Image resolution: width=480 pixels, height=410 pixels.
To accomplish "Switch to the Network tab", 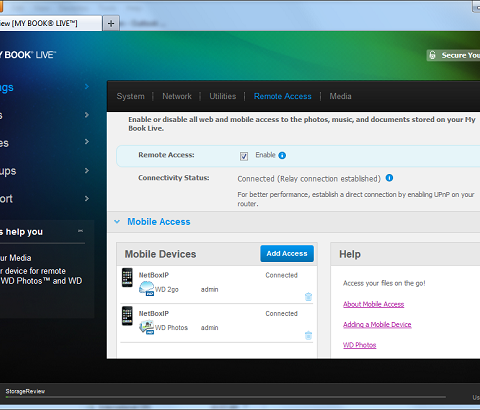I will point(177,96).
